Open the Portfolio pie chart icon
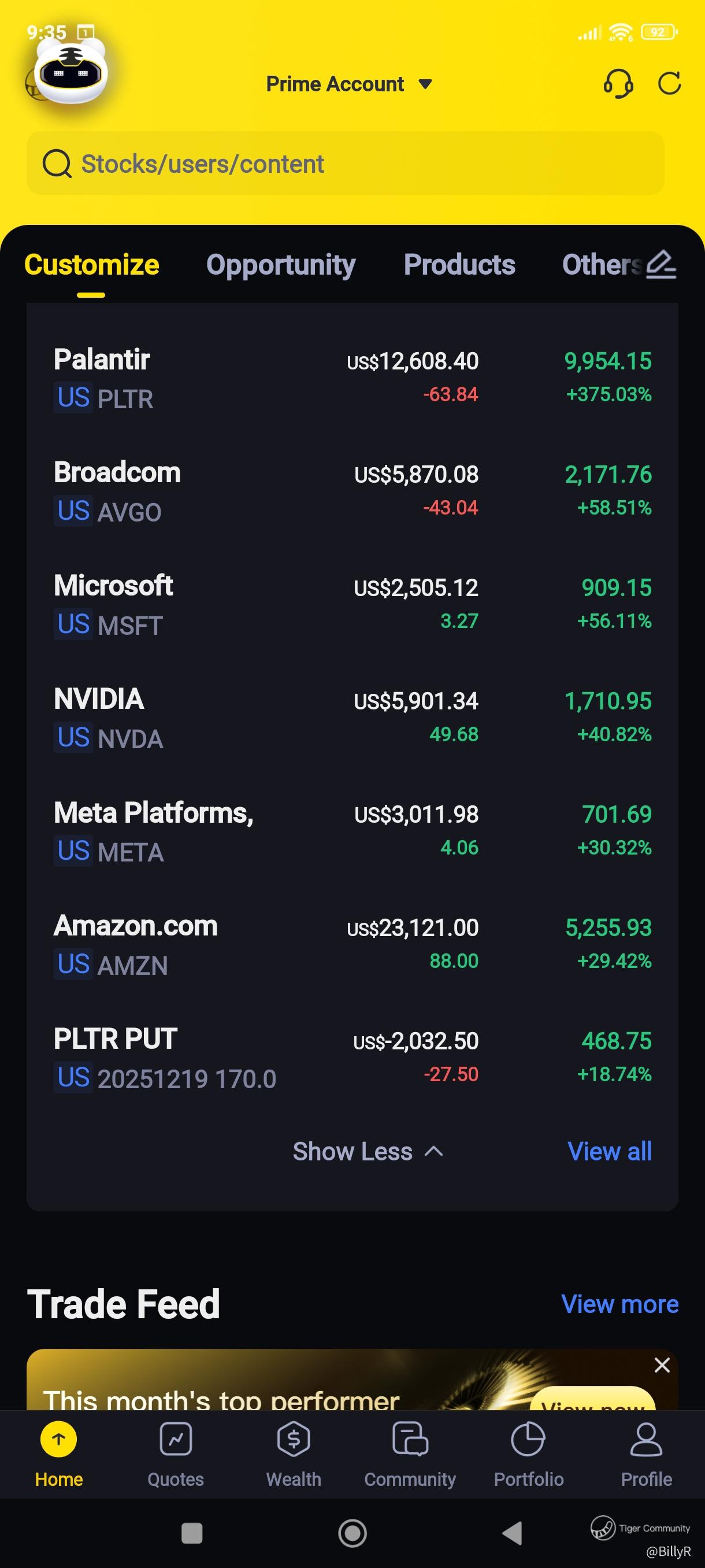 click(528, 1440)
